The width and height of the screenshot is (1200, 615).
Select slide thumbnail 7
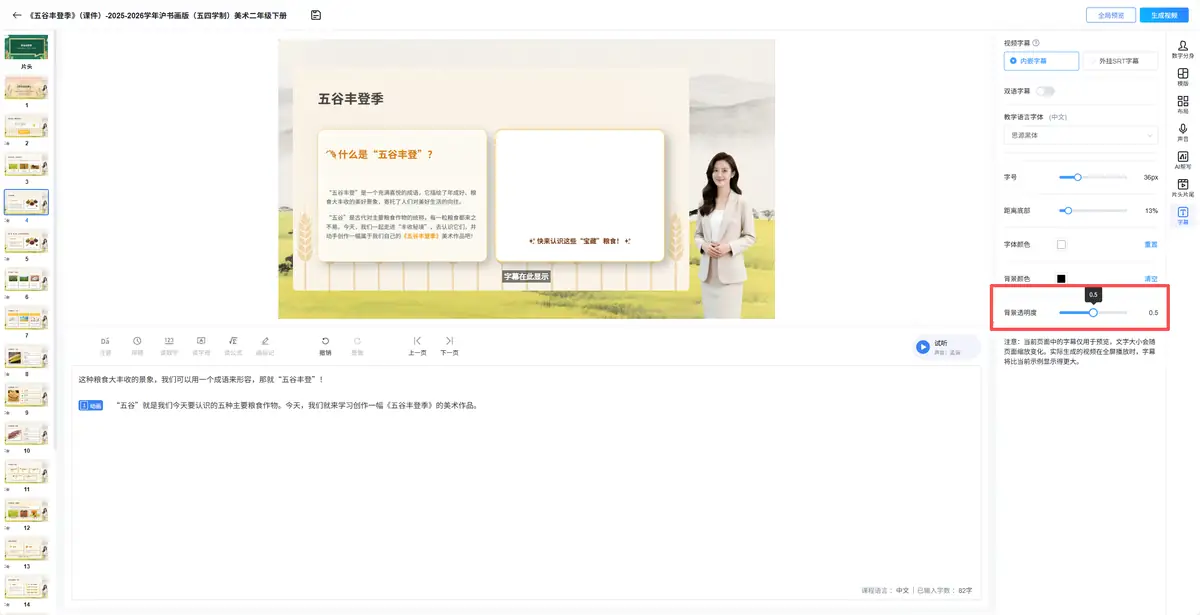tap(26, 318)
